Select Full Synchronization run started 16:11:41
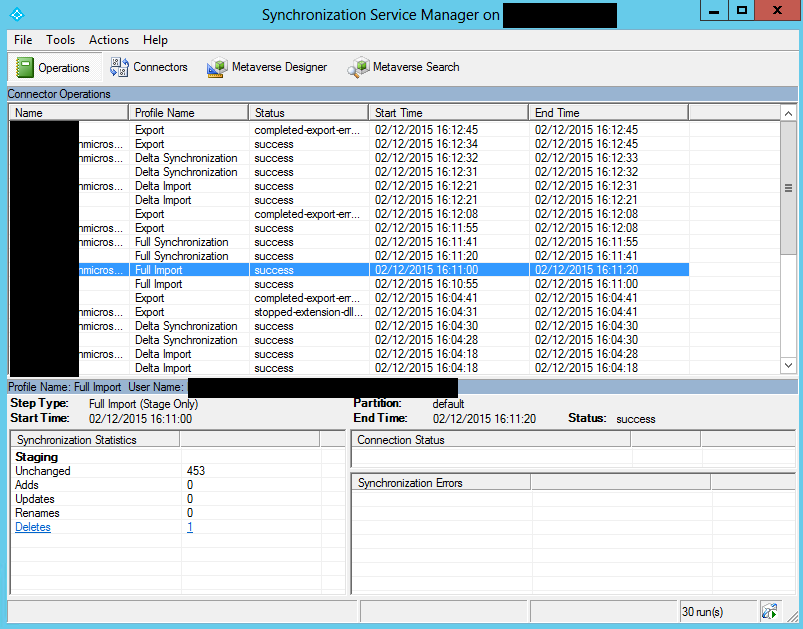The height and width of the screenshot is (629, 803). (349, 242)
